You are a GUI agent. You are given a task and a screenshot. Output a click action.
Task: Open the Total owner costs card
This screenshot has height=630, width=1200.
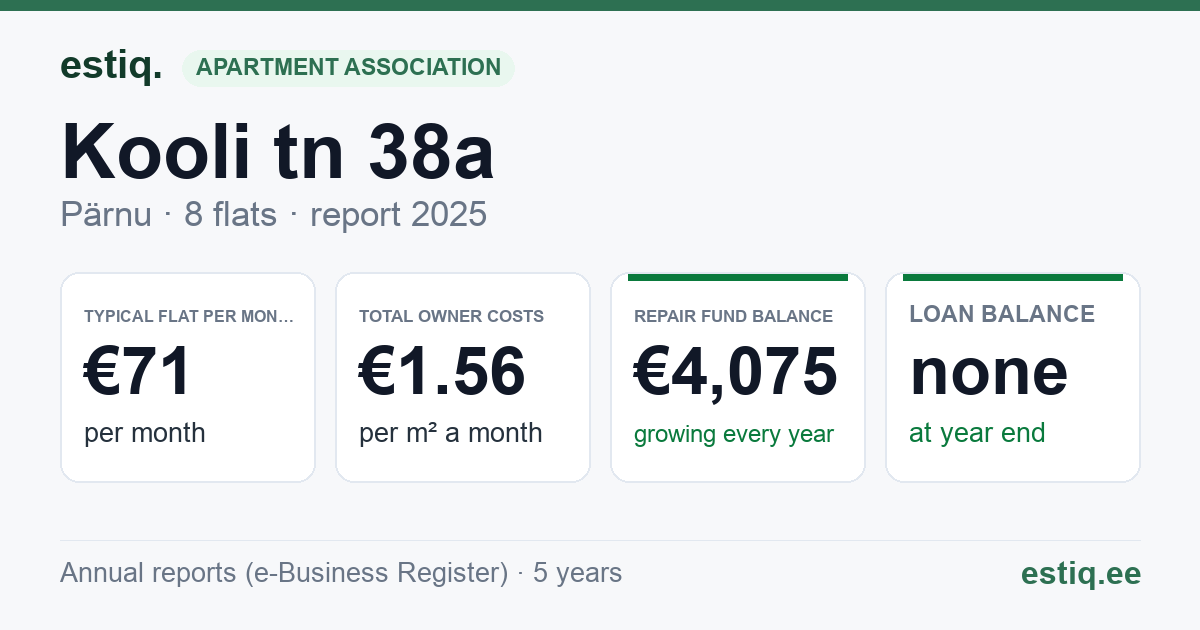coord(463,377)
